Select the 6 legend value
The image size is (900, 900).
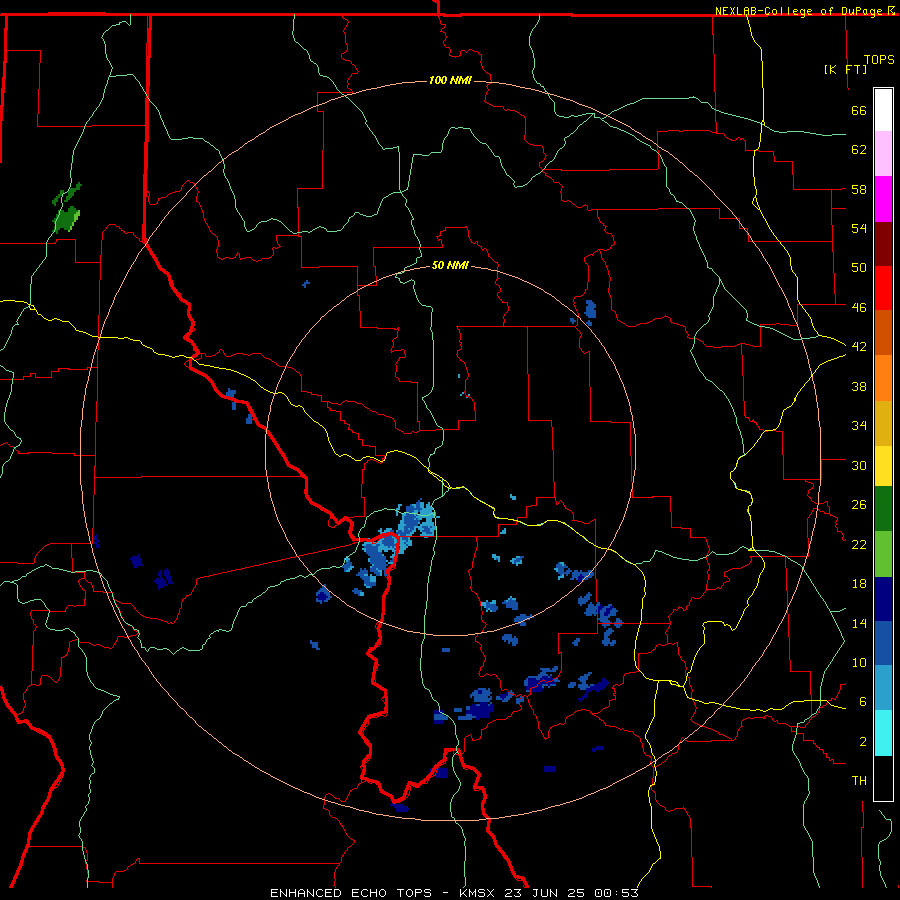(863, 702)
